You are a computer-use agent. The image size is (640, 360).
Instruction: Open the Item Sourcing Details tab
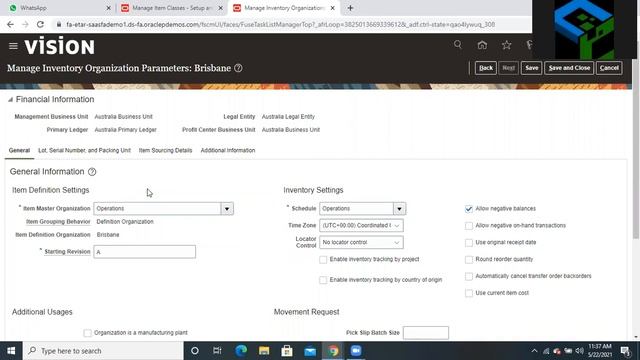pos(165,150)
